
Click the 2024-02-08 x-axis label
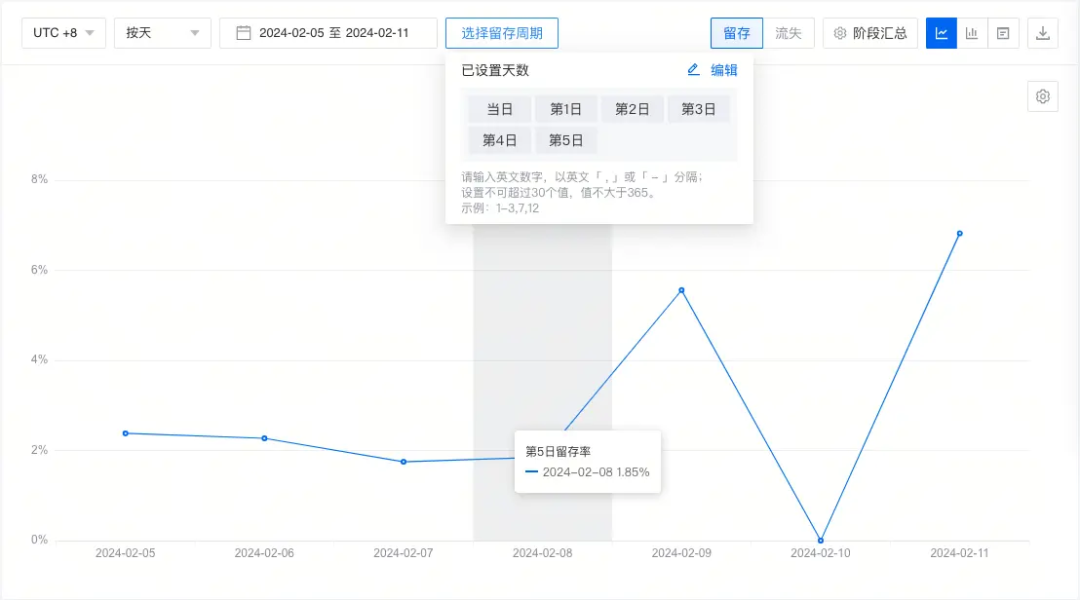click(542, 552)
